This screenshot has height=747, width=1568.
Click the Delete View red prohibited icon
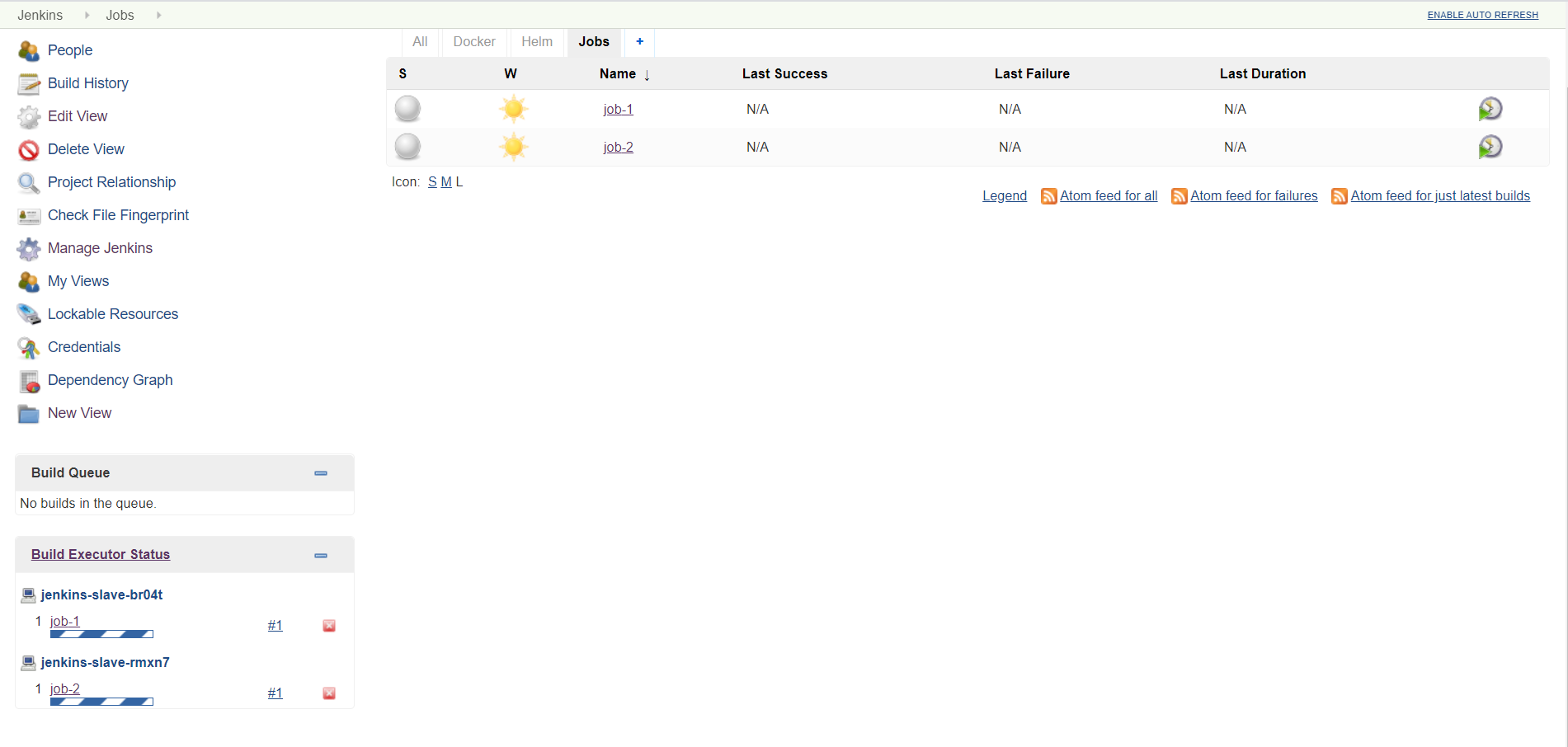point(29,150)
